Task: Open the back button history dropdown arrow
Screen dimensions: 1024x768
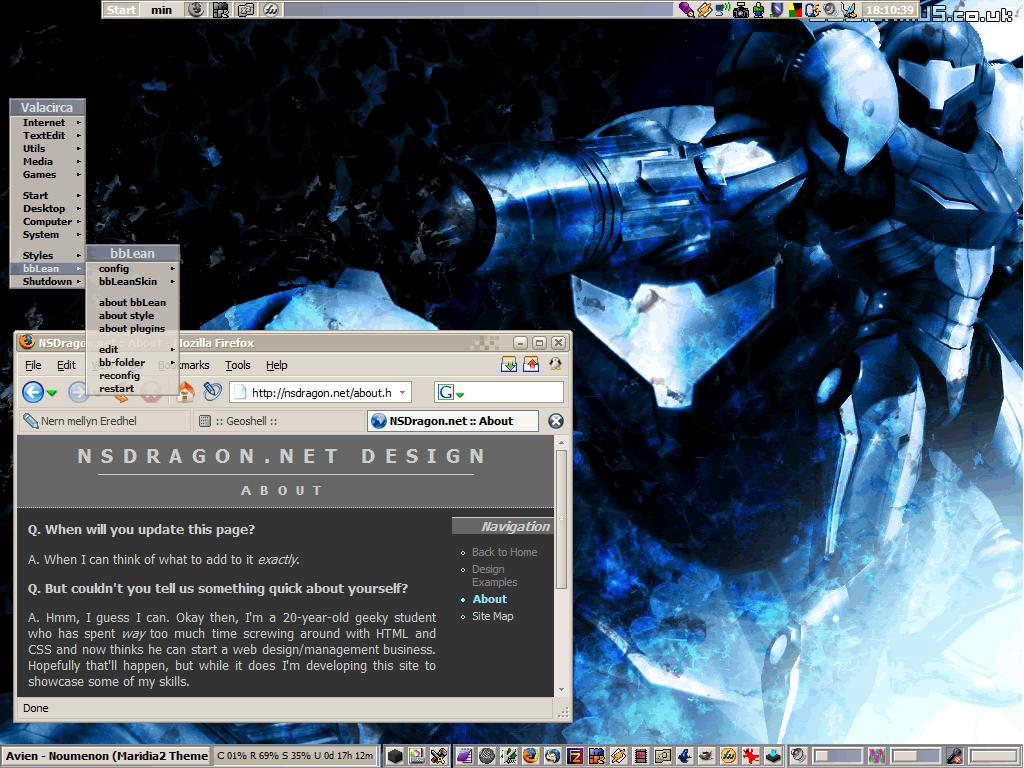Action: click(52, 393)
